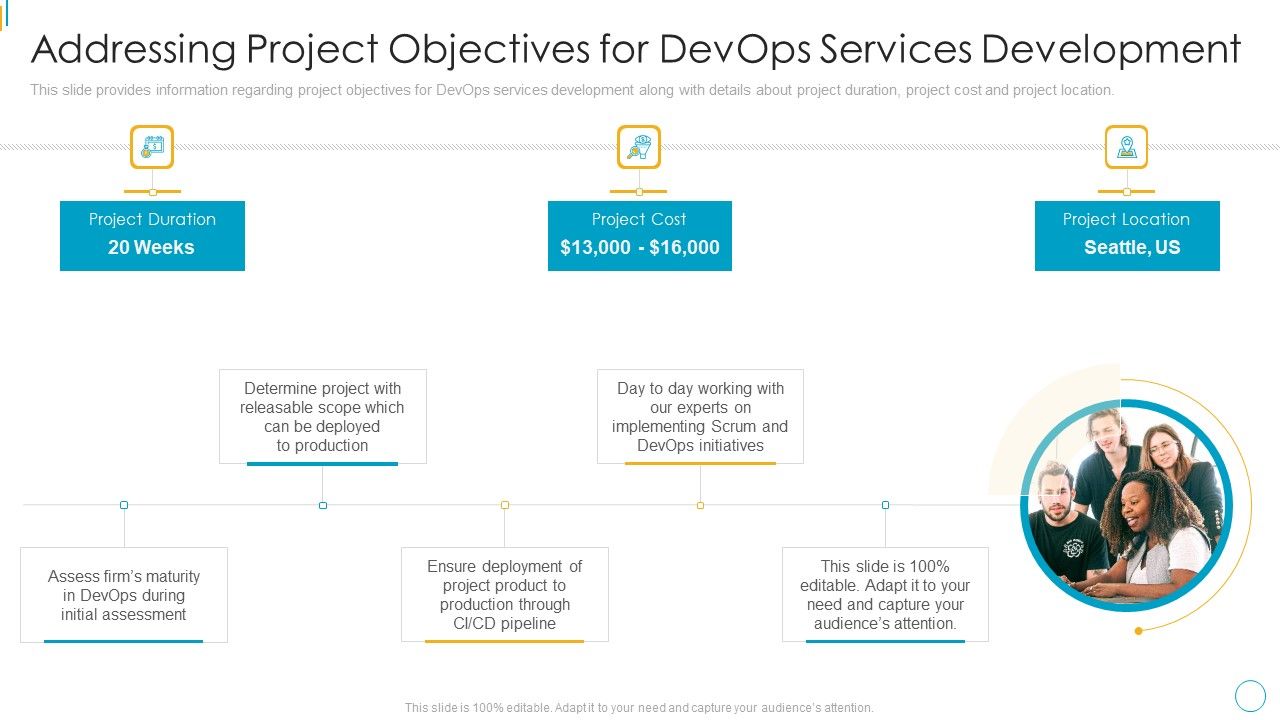Image resolution: width=1280 pixels, height=720 pixels.
Task: Select the blue underline beneath Assess firm's maturity
Action: tap(124, 641)
